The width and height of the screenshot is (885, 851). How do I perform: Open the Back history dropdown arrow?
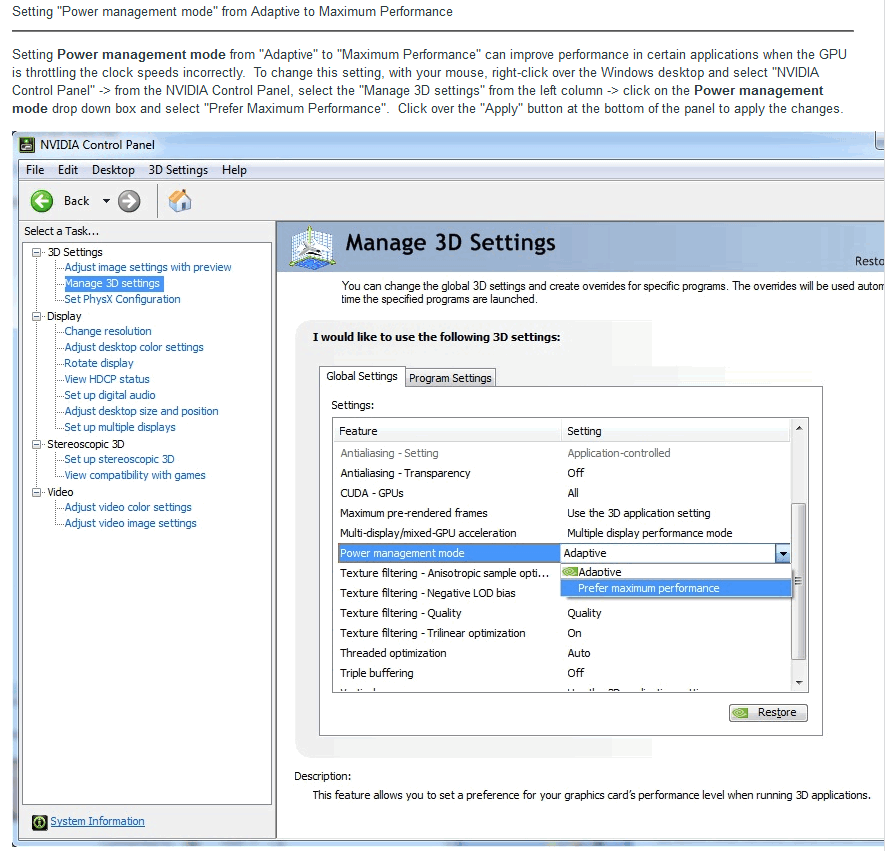106,201
